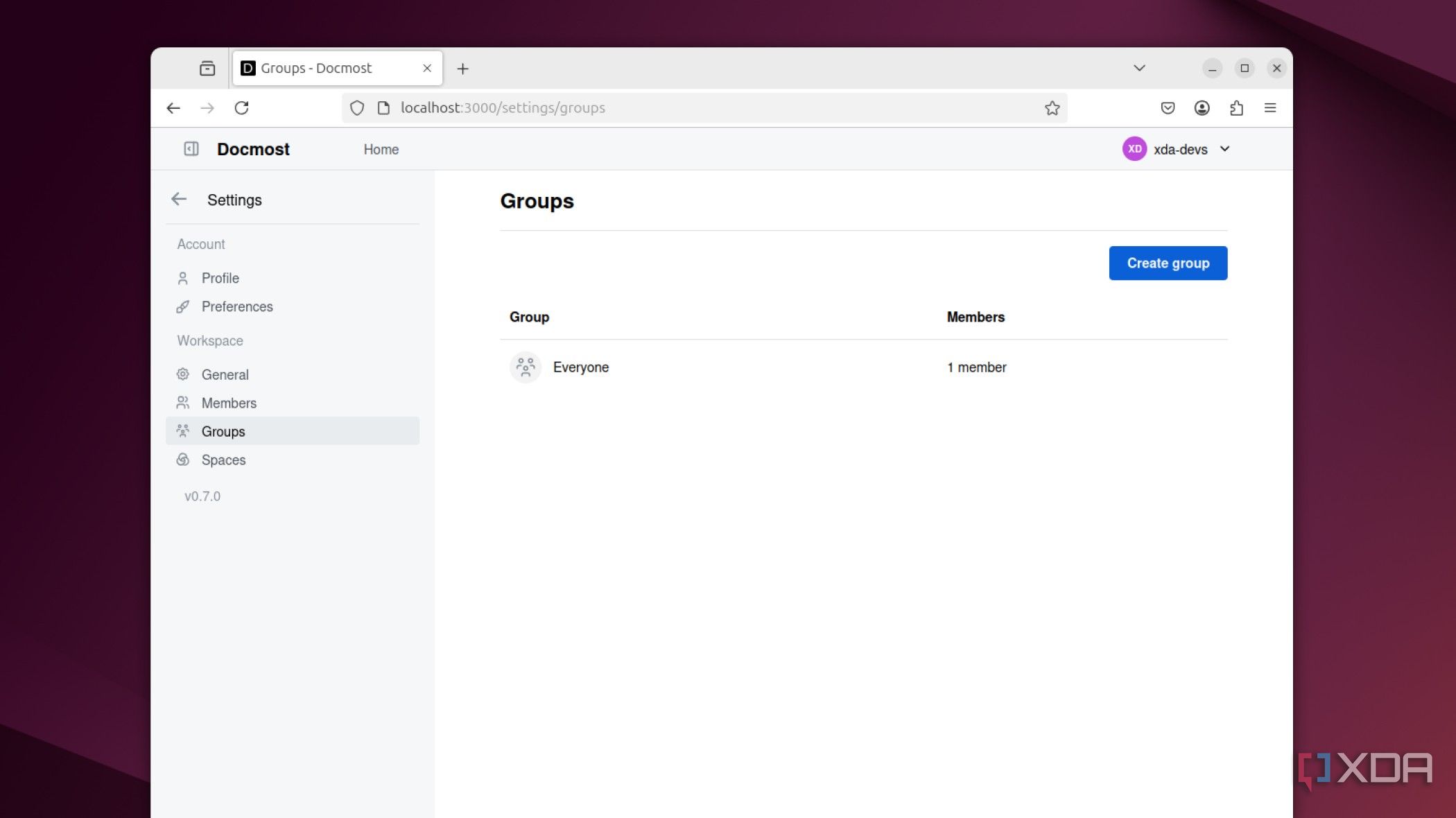
Task: Open the Pocket save icon
Action: [x=1168, y=108]
